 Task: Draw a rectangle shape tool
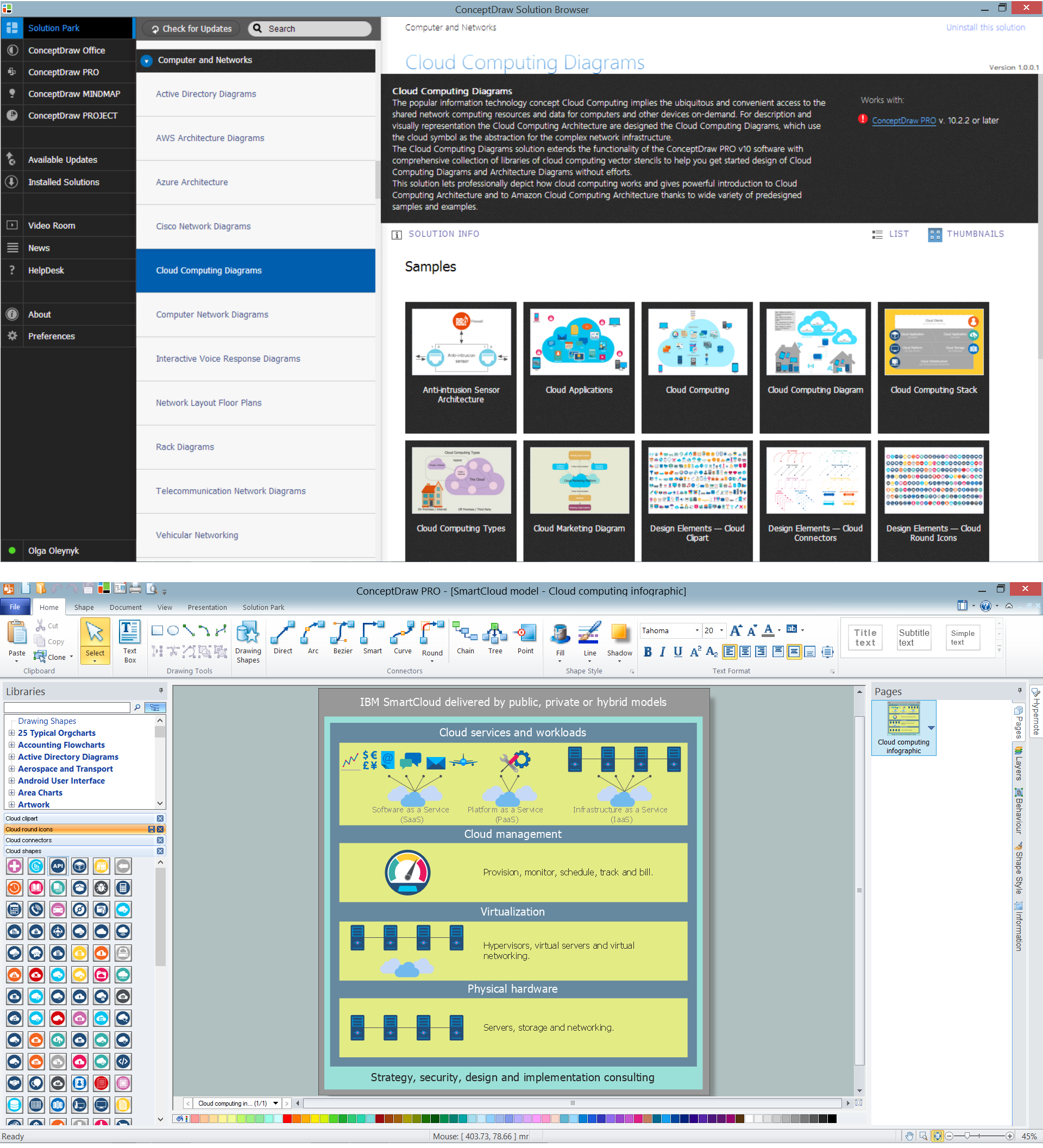[x=157, y=630]
